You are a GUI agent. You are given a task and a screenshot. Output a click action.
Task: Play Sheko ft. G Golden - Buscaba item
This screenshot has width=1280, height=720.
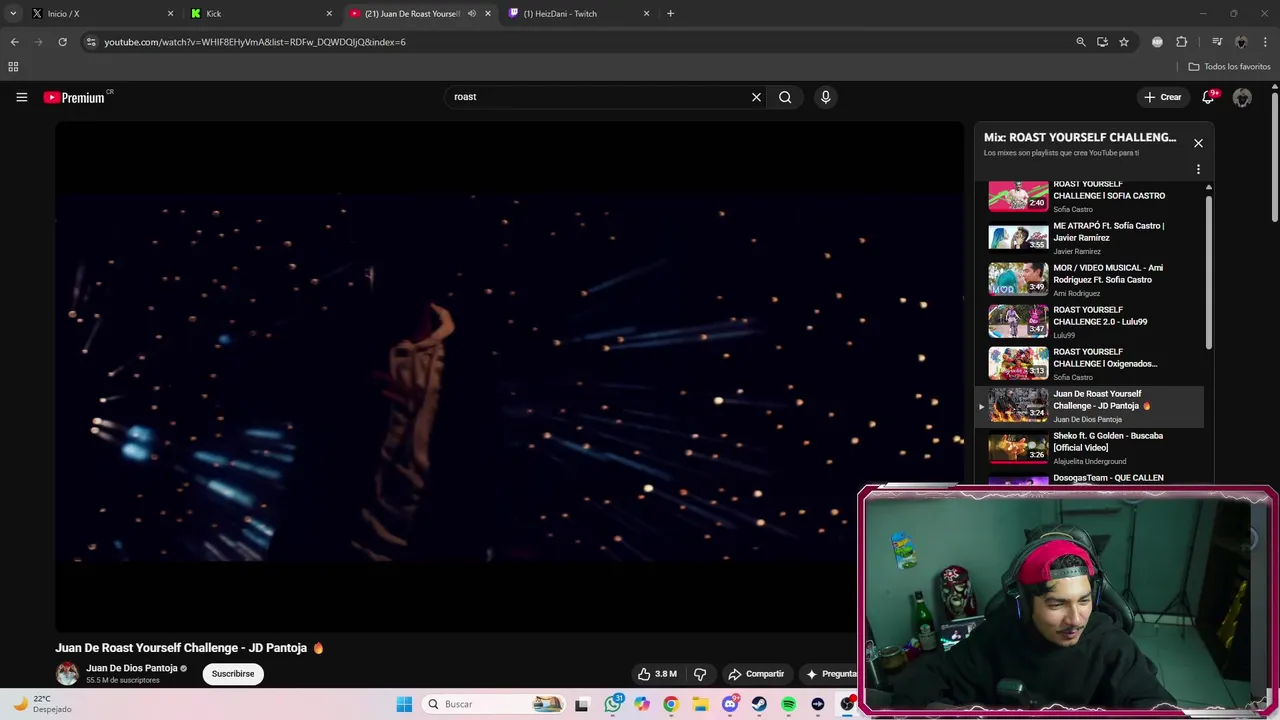pos(1090,448)
